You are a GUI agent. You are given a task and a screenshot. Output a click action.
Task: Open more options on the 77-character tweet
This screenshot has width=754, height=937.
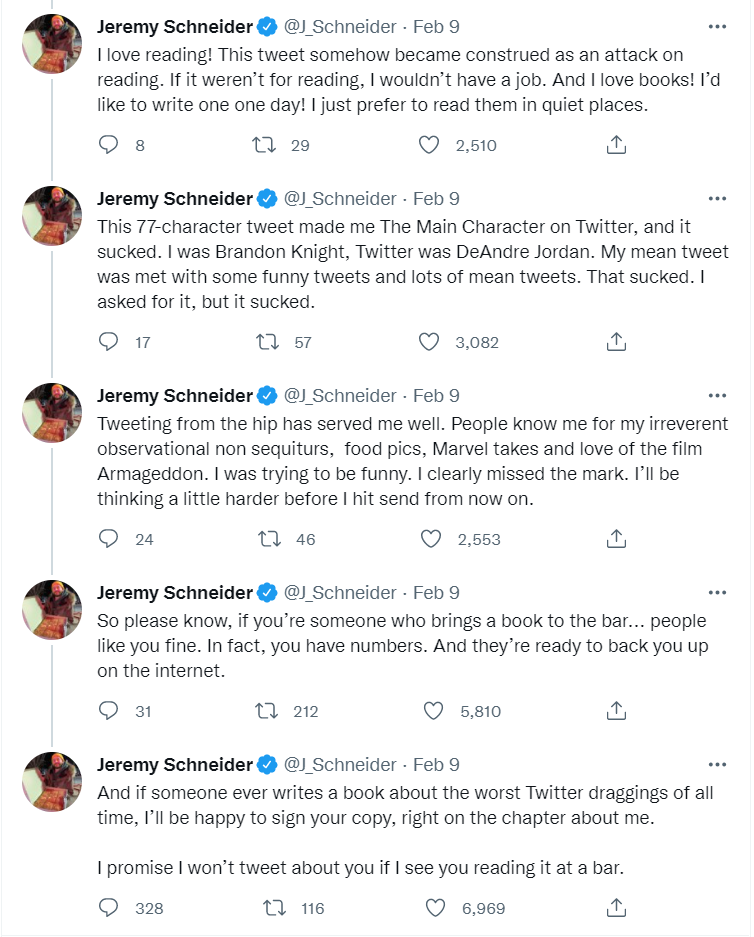coord(717,198)
